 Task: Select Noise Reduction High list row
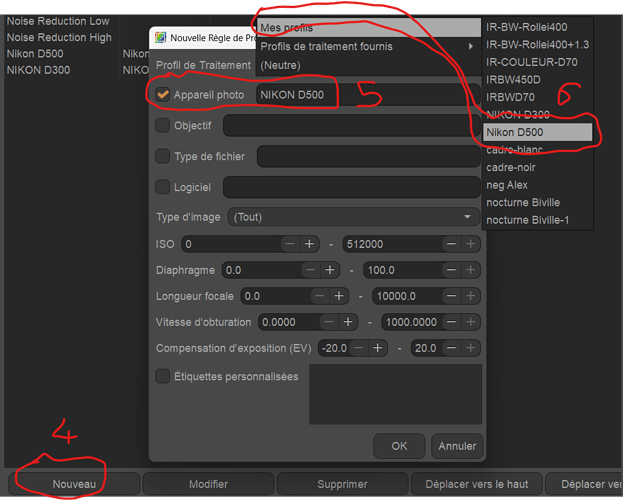[58, 37]
